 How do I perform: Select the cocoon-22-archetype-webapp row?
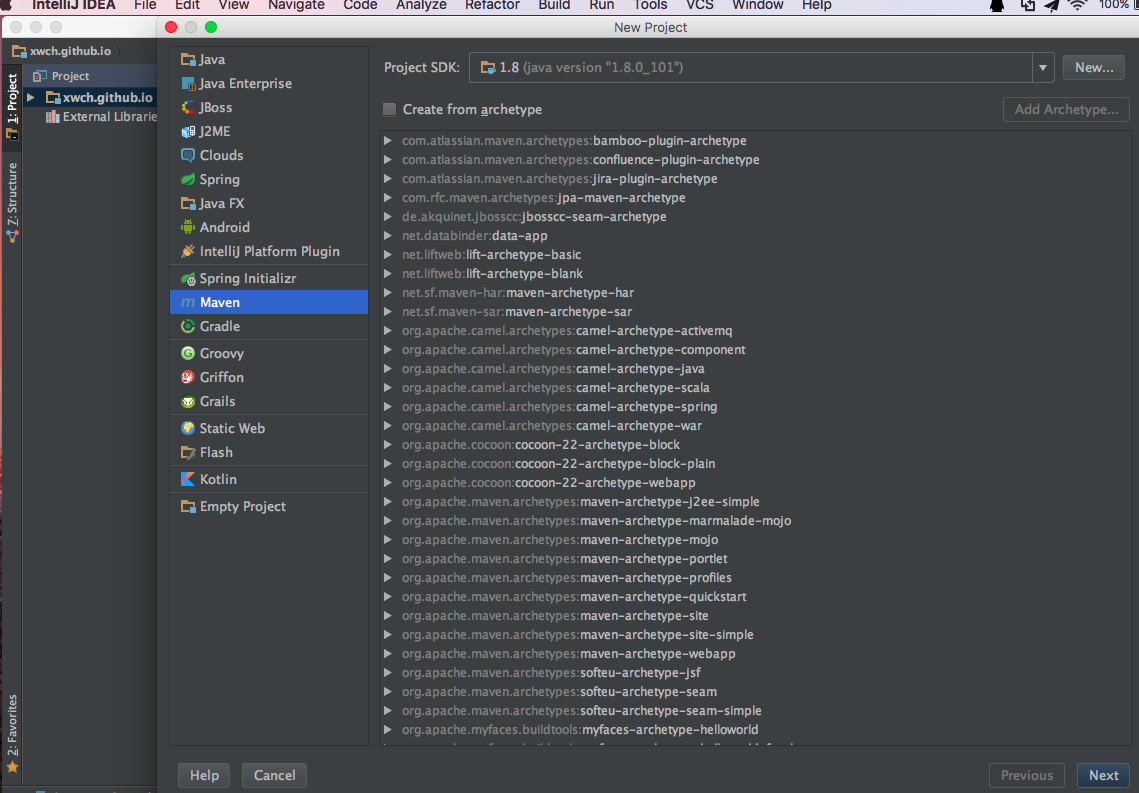coord(755,483)
